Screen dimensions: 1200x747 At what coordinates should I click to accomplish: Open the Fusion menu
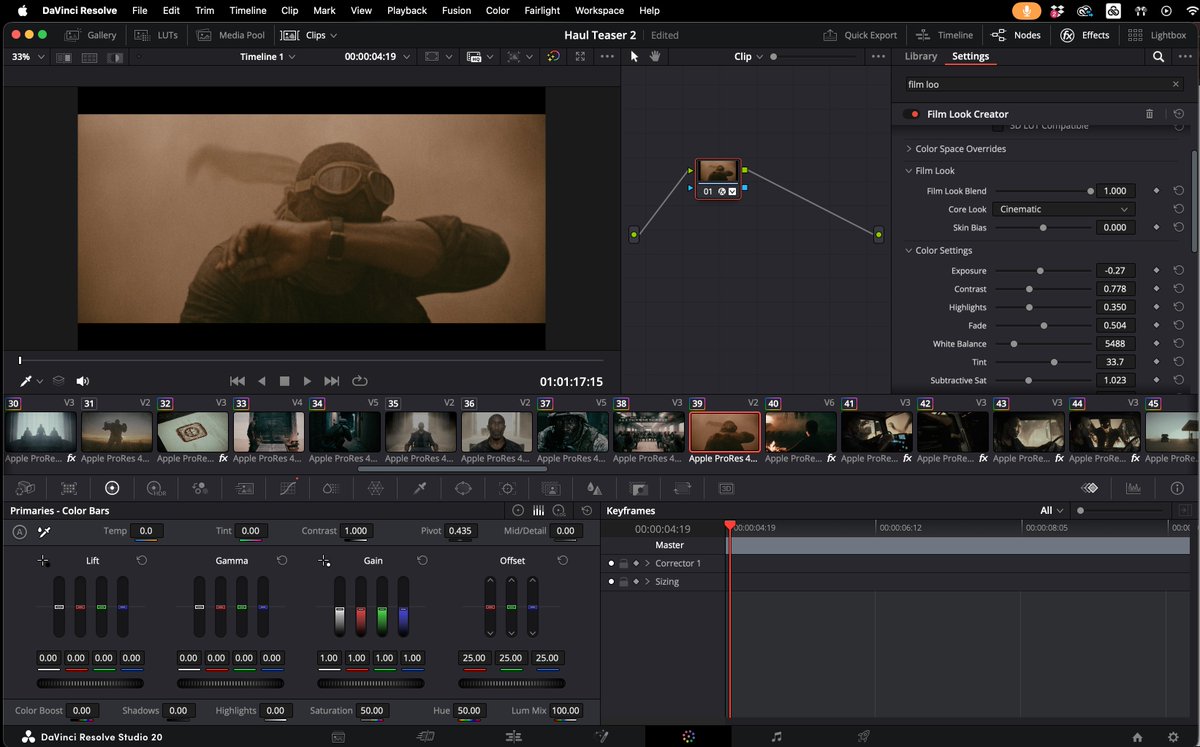[456, 10]
